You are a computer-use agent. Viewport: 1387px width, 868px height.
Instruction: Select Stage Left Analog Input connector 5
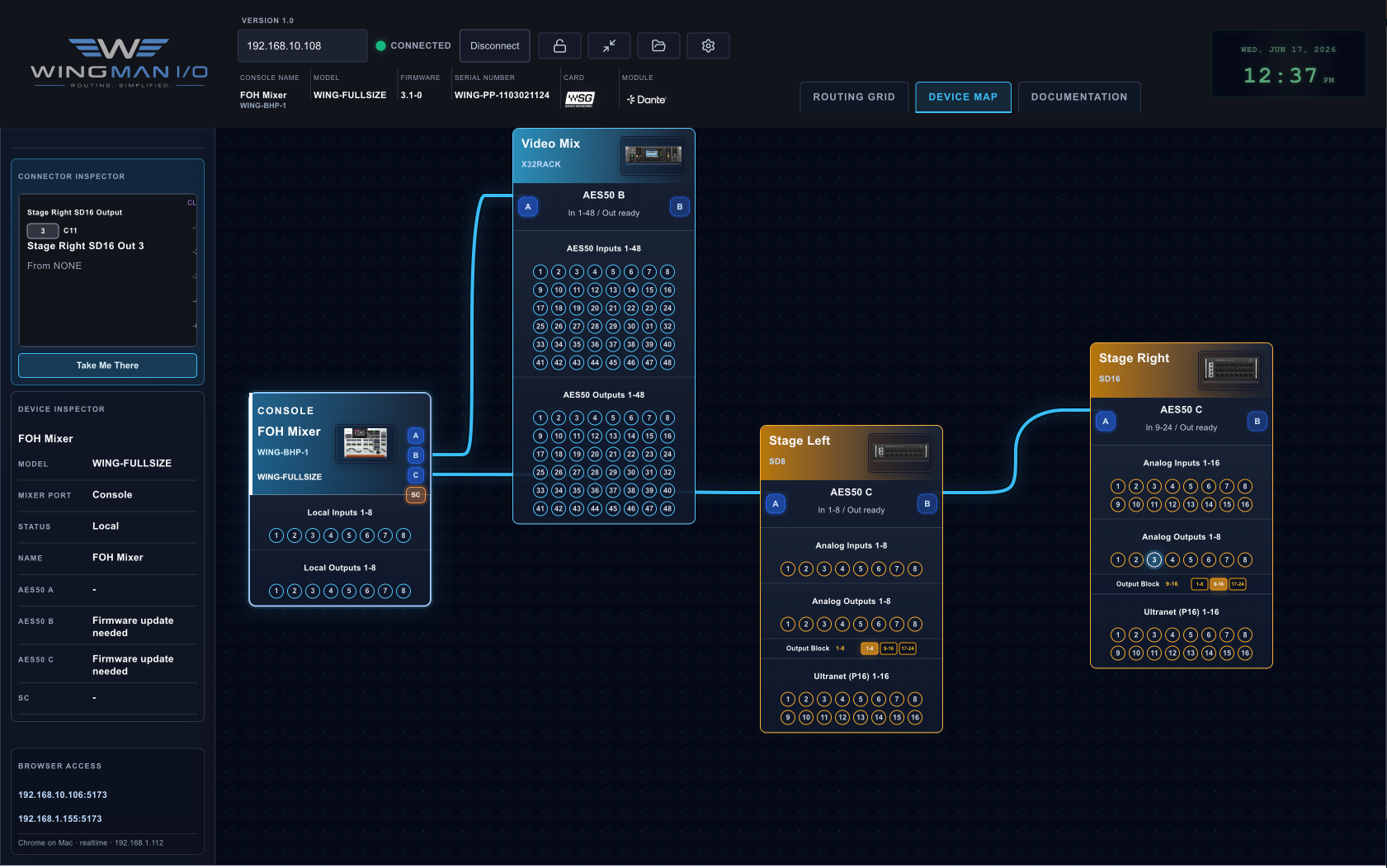click(861, 568)
